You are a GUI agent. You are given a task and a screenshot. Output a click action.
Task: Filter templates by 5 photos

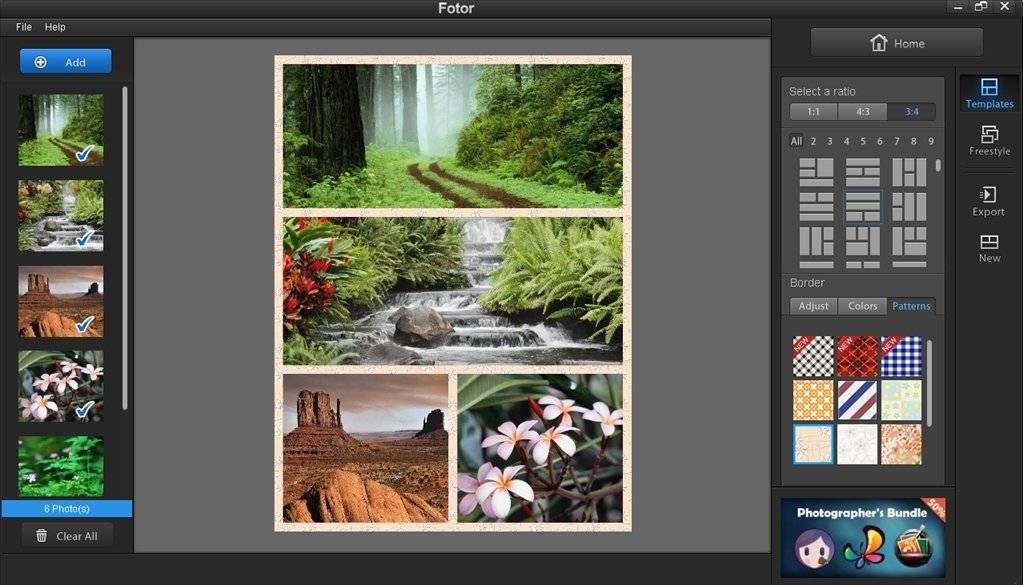(x=863, y=141)
